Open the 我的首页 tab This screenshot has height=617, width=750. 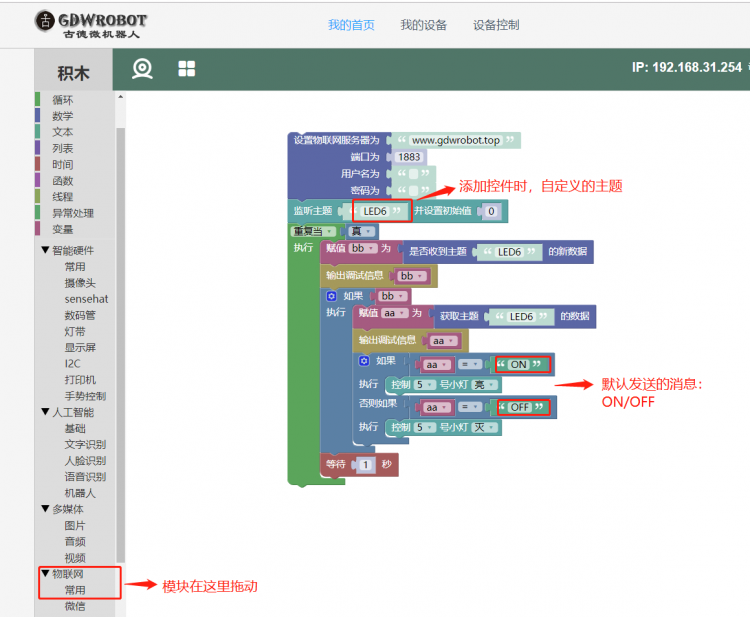(x=351, y=25)
